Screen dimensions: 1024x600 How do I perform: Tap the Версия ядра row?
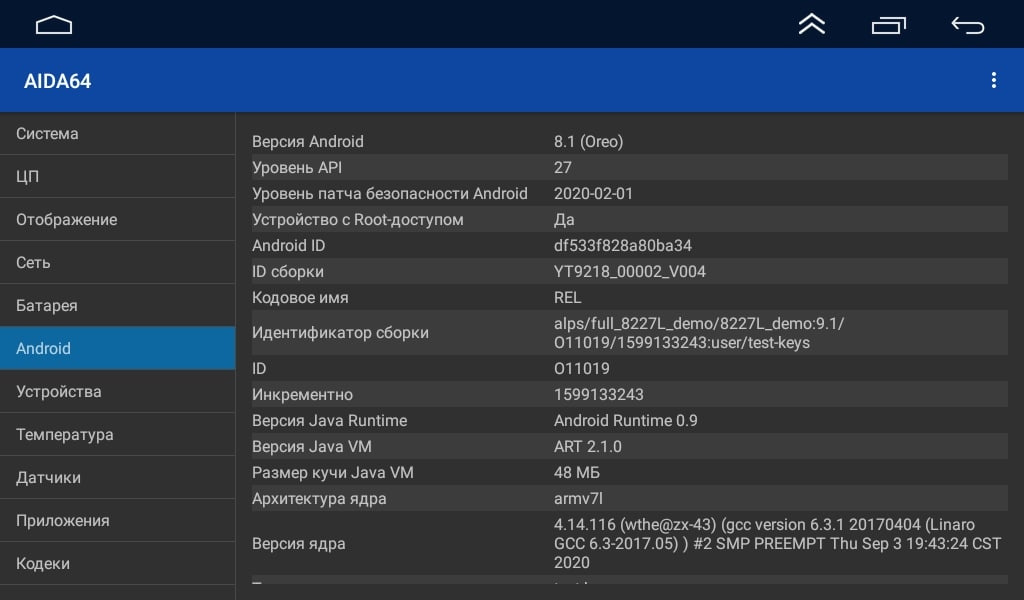click(x=629, y=544)
